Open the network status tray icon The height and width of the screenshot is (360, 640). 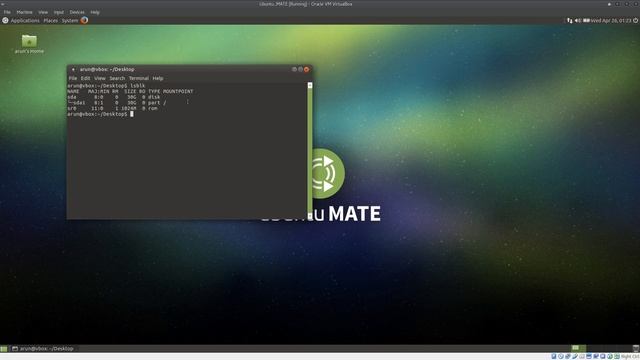(570, 20)
